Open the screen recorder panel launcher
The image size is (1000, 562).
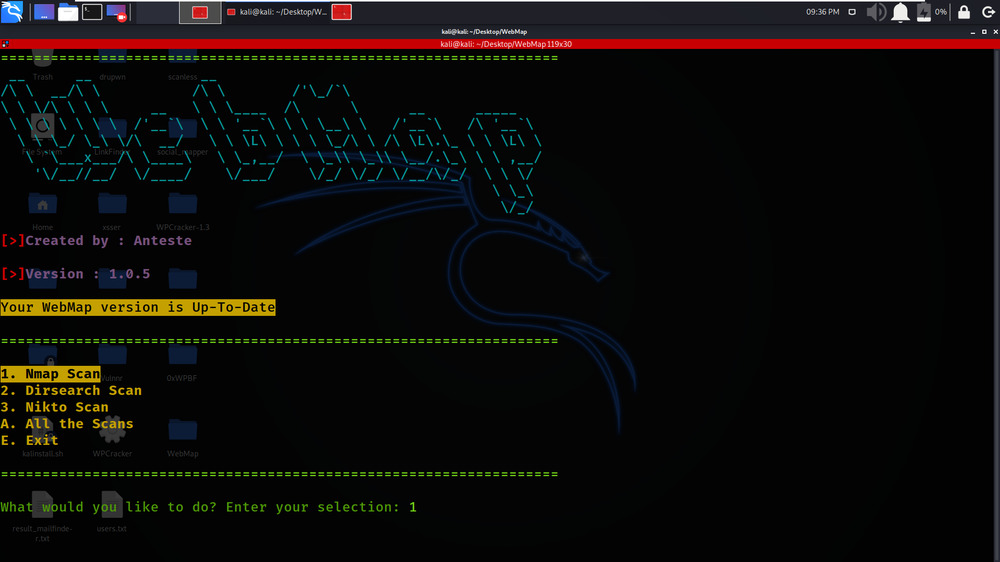click(117, 12)
